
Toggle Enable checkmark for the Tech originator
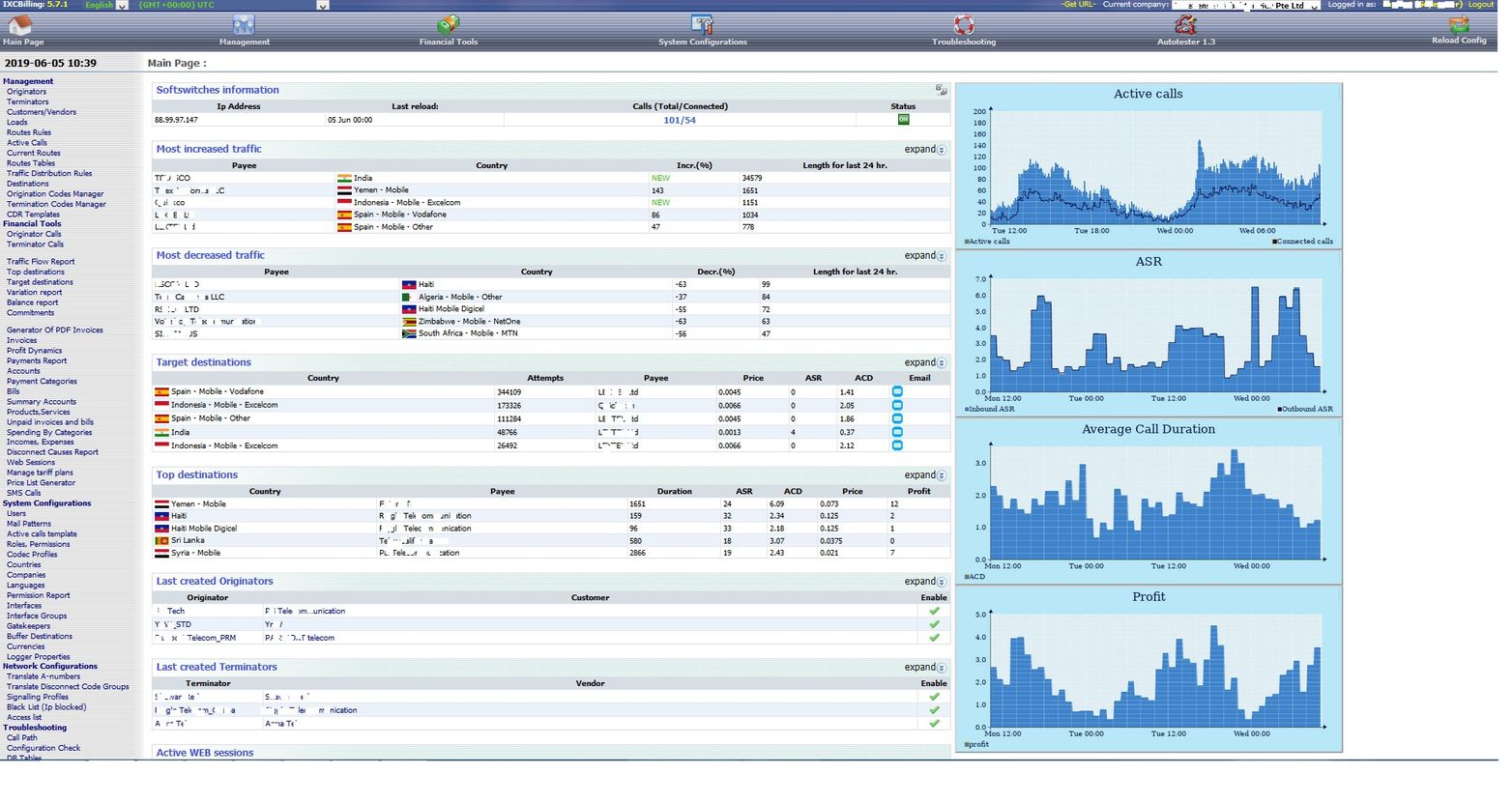(933, 611)
